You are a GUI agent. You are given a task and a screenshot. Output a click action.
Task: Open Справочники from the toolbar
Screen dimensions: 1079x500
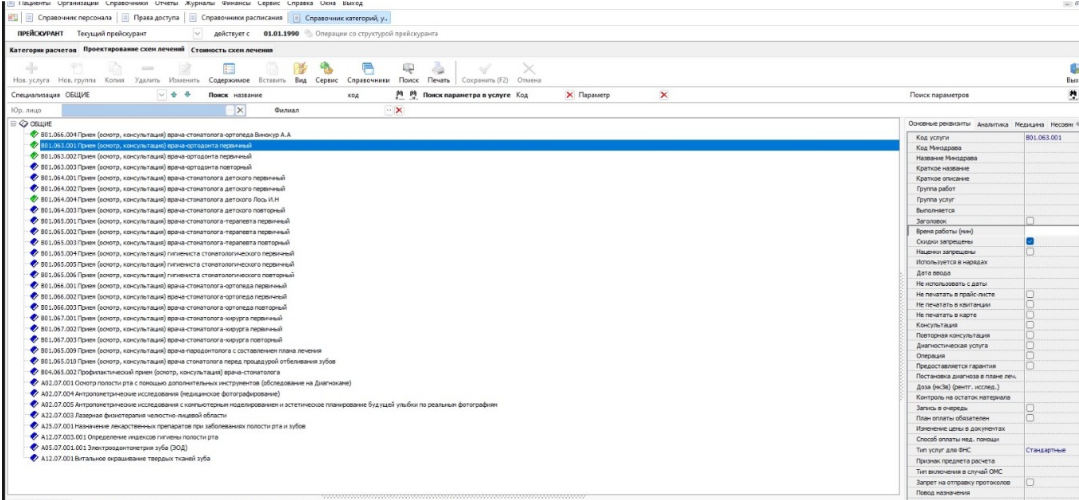(x=367, y=73)
